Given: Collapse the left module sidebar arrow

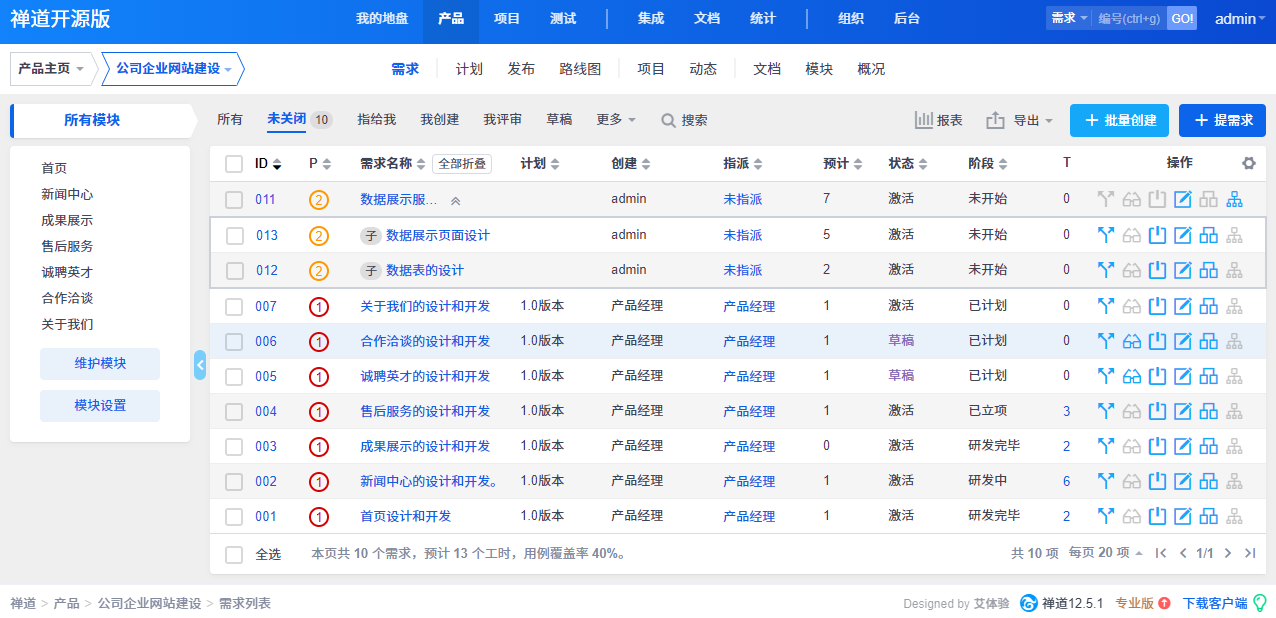Looking at the screenshot, I should point(200,365).
